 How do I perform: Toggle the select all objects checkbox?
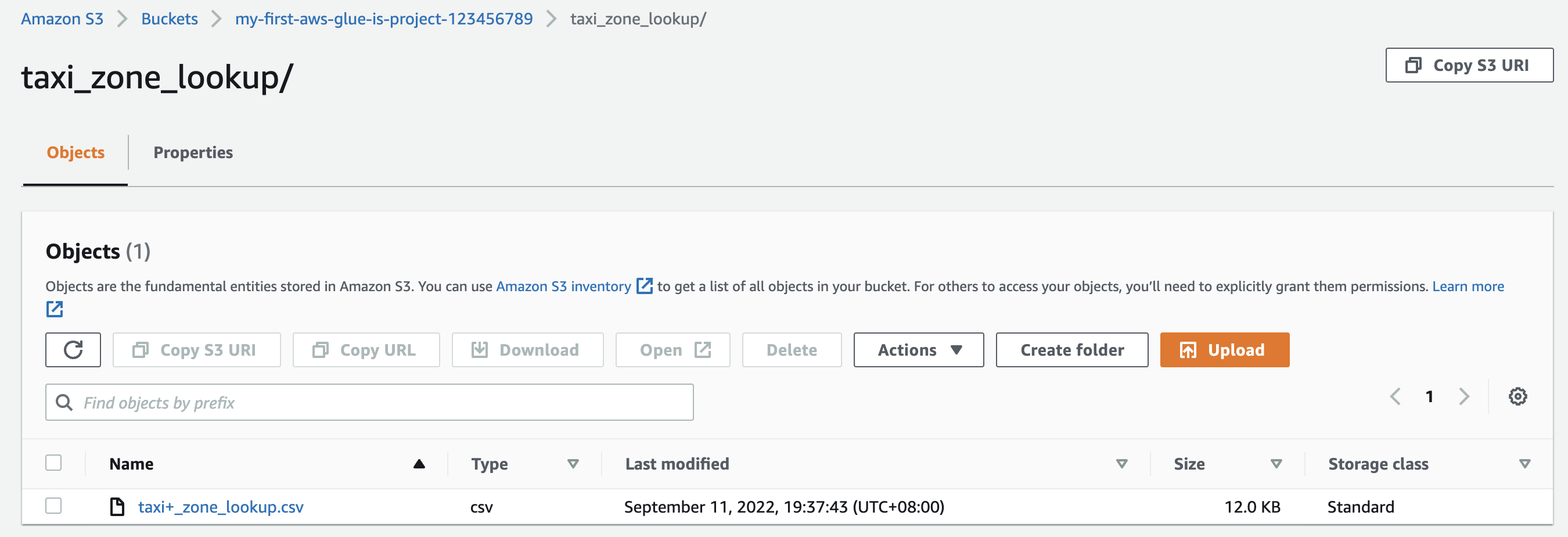[53, 463]
